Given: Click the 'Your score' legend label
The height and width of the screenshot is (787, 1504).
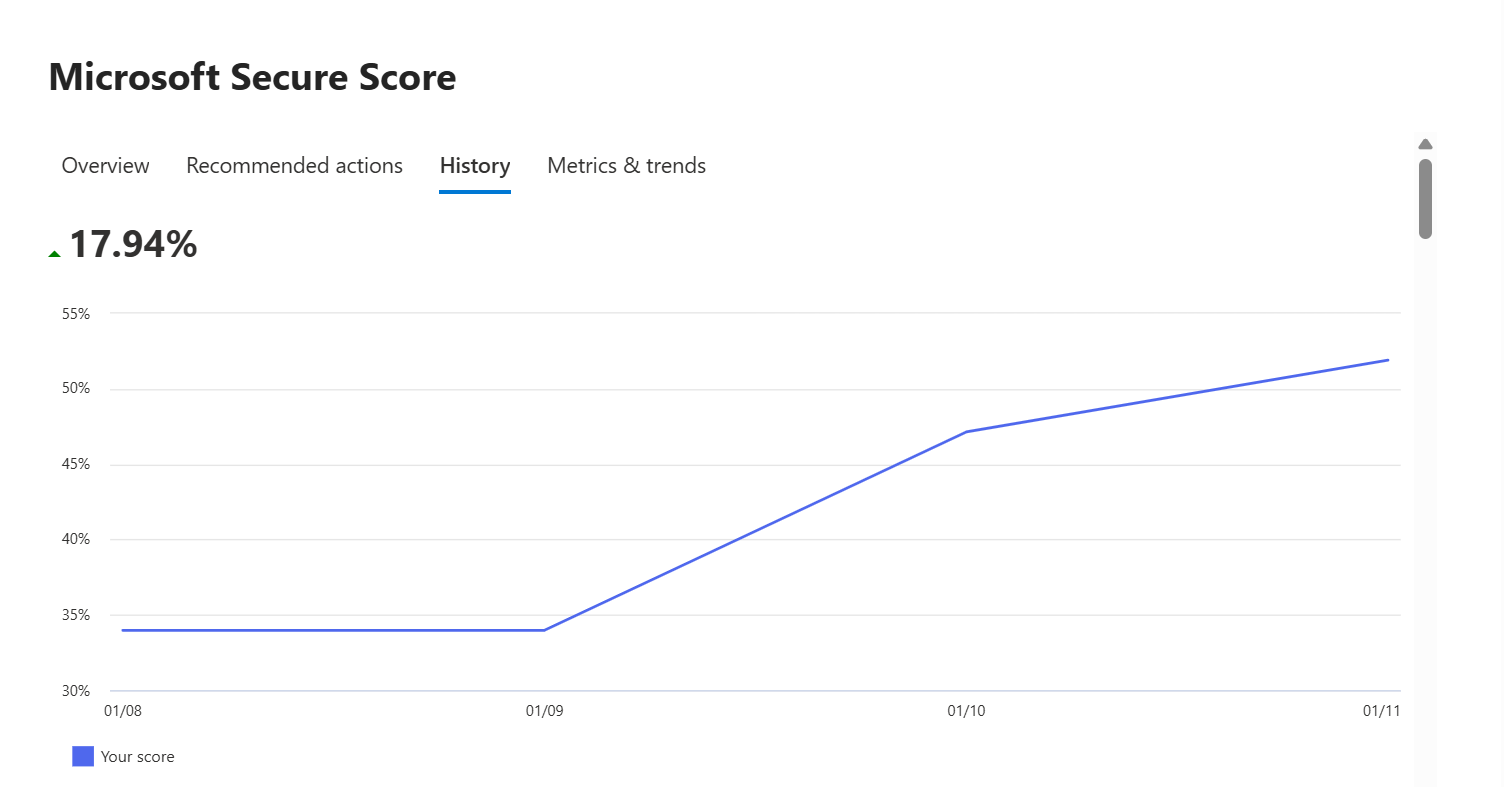Looking at the screenshot, I should pyautogui.click(x=137, y=757).
